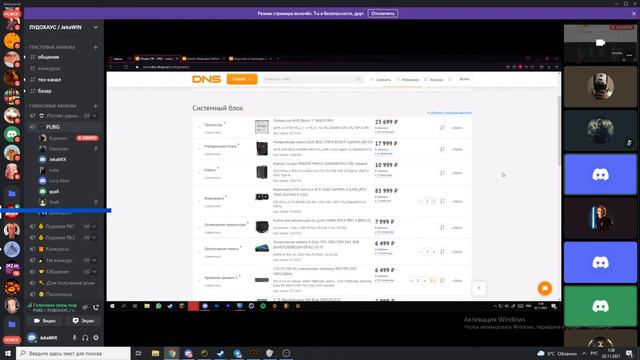This screenshot has height=360, width=640.
Task: Mute the microphone in user panel
Action: (74, 338)
